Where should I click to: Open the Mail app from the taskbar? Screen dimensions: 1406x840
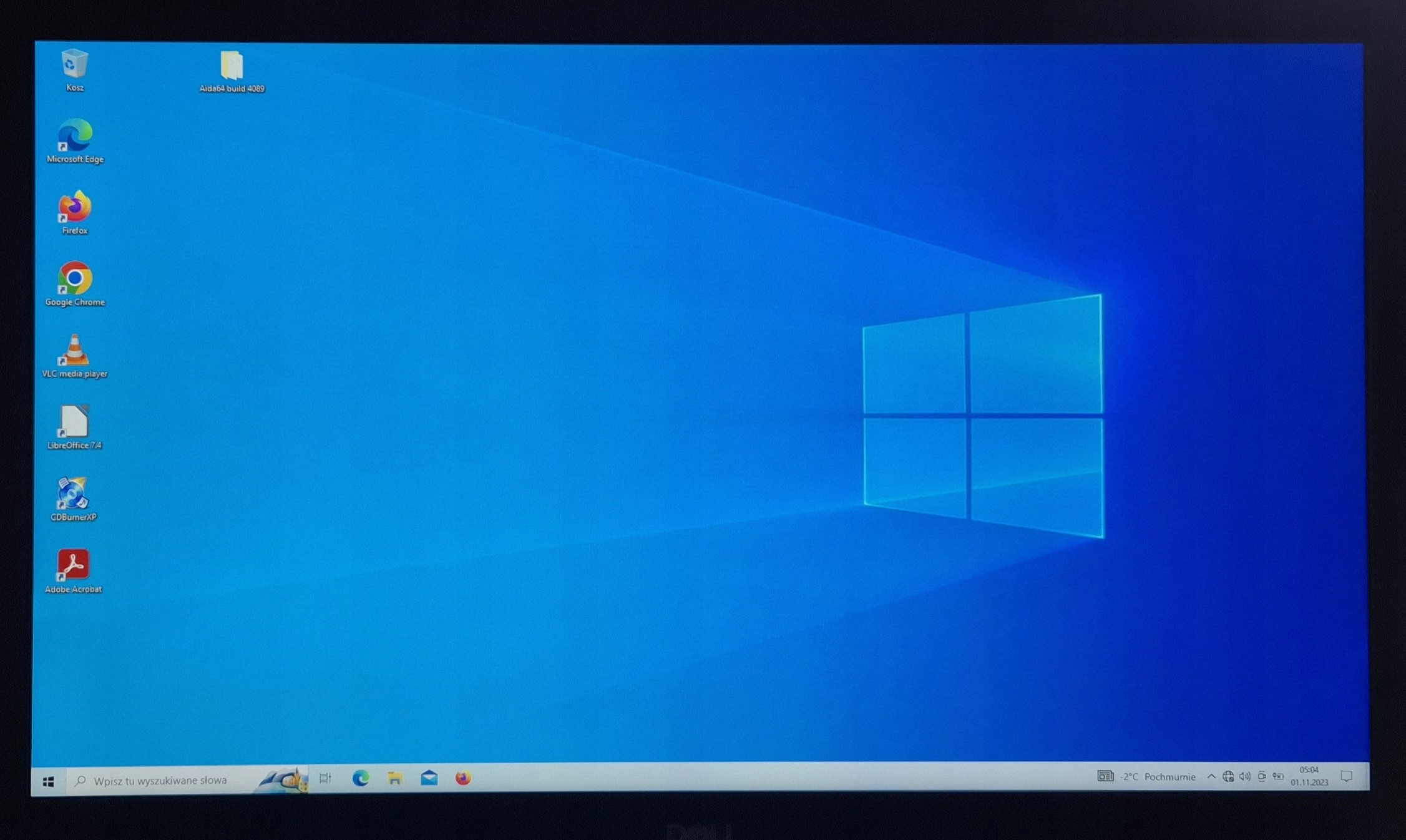click(429, 778)
